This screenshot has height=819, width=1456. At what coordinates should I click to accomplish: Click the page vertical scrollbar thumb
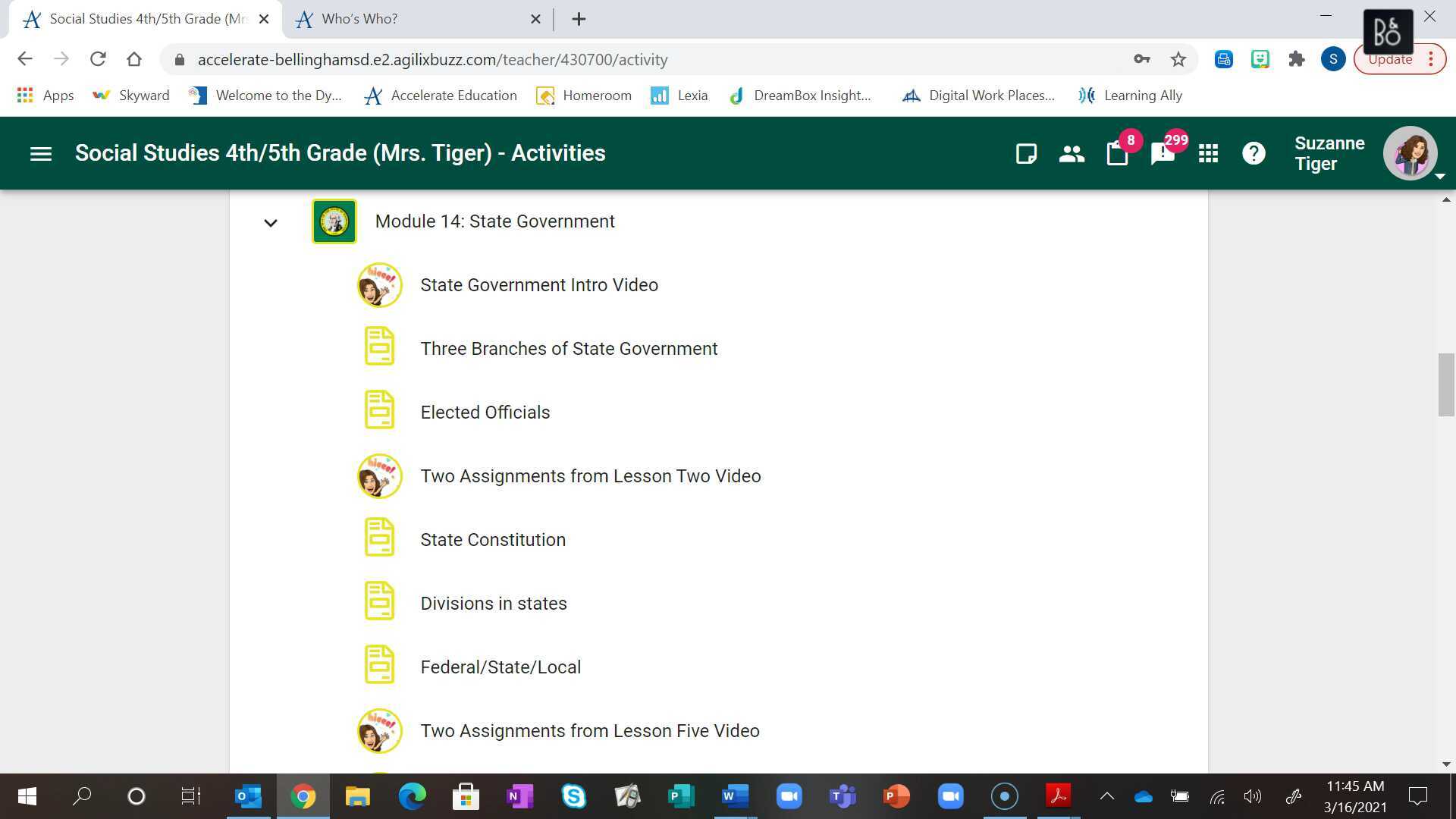coord(1445,384)
